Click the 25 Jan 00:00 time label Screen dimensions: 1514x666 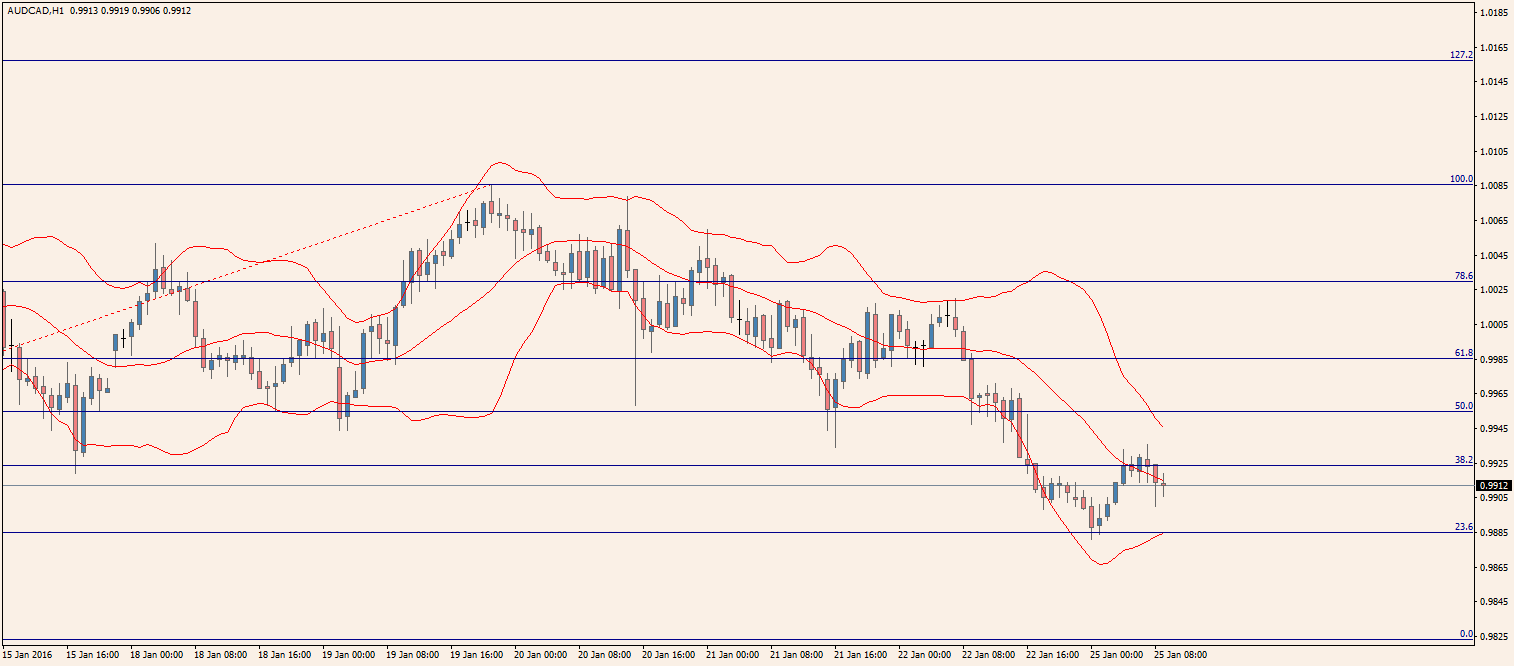(x=1117, y=655)
